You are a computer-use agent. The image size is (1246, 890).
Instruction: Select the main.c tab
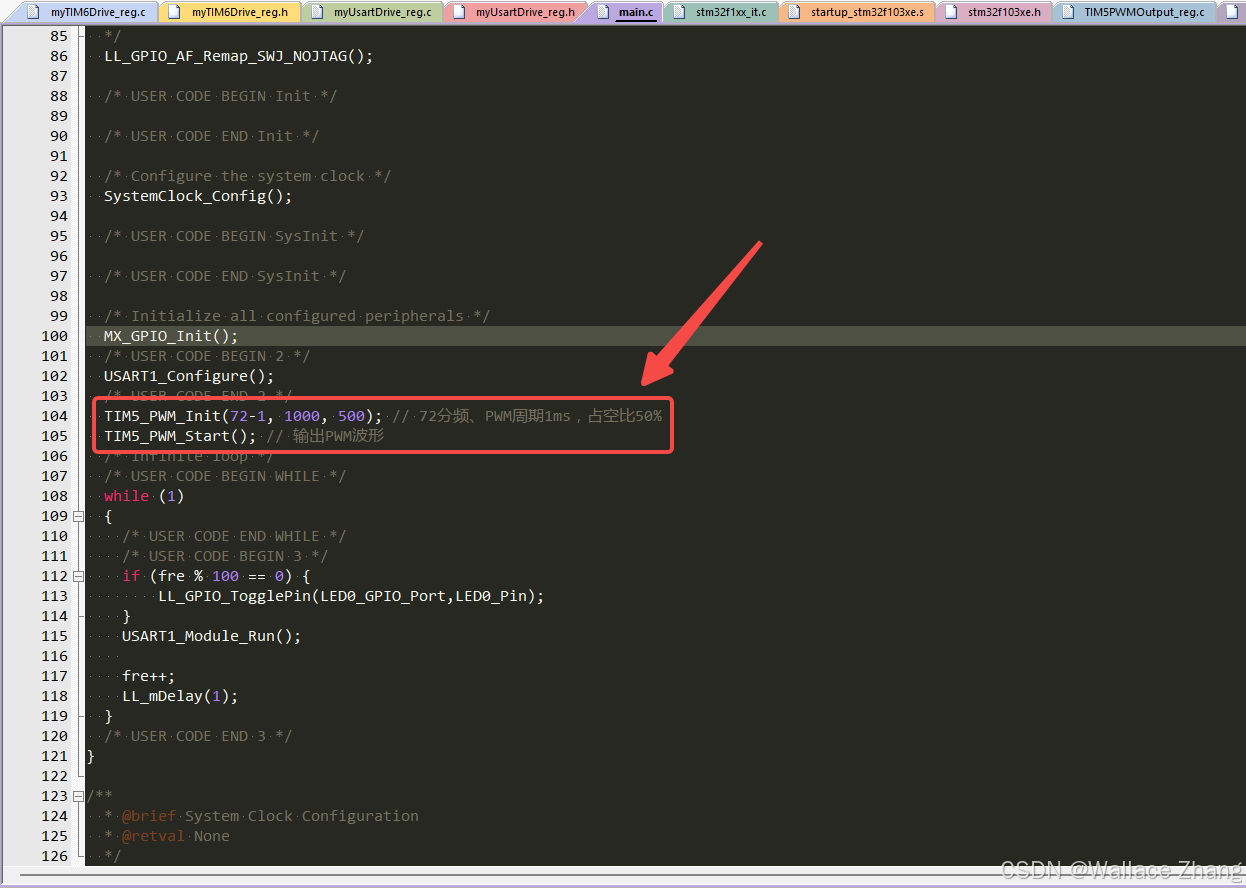624,12
